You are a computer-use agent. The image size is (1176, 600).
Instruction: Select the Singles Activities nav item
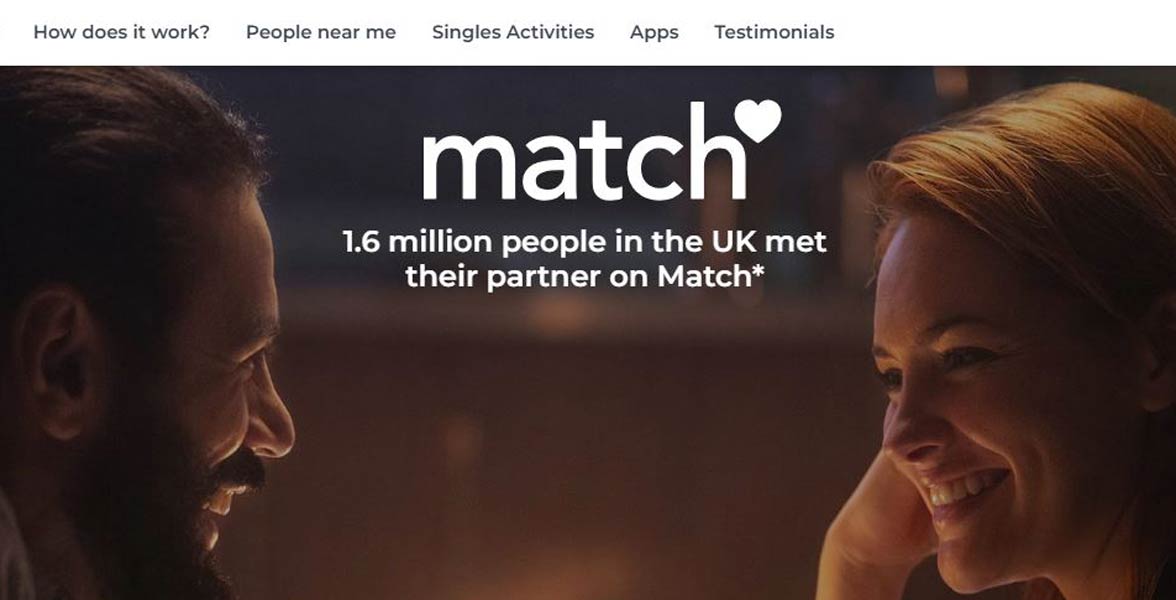click(513, 32)
